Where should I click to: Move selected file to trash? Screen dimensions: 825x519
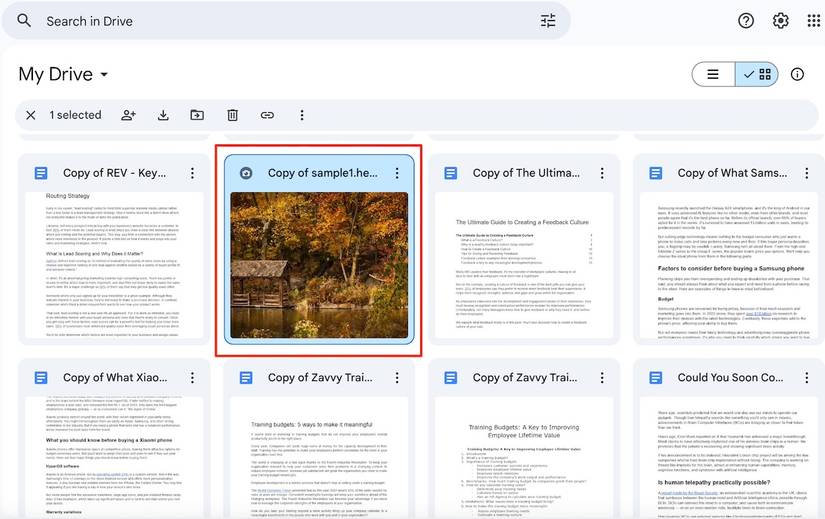coord(232,115)
